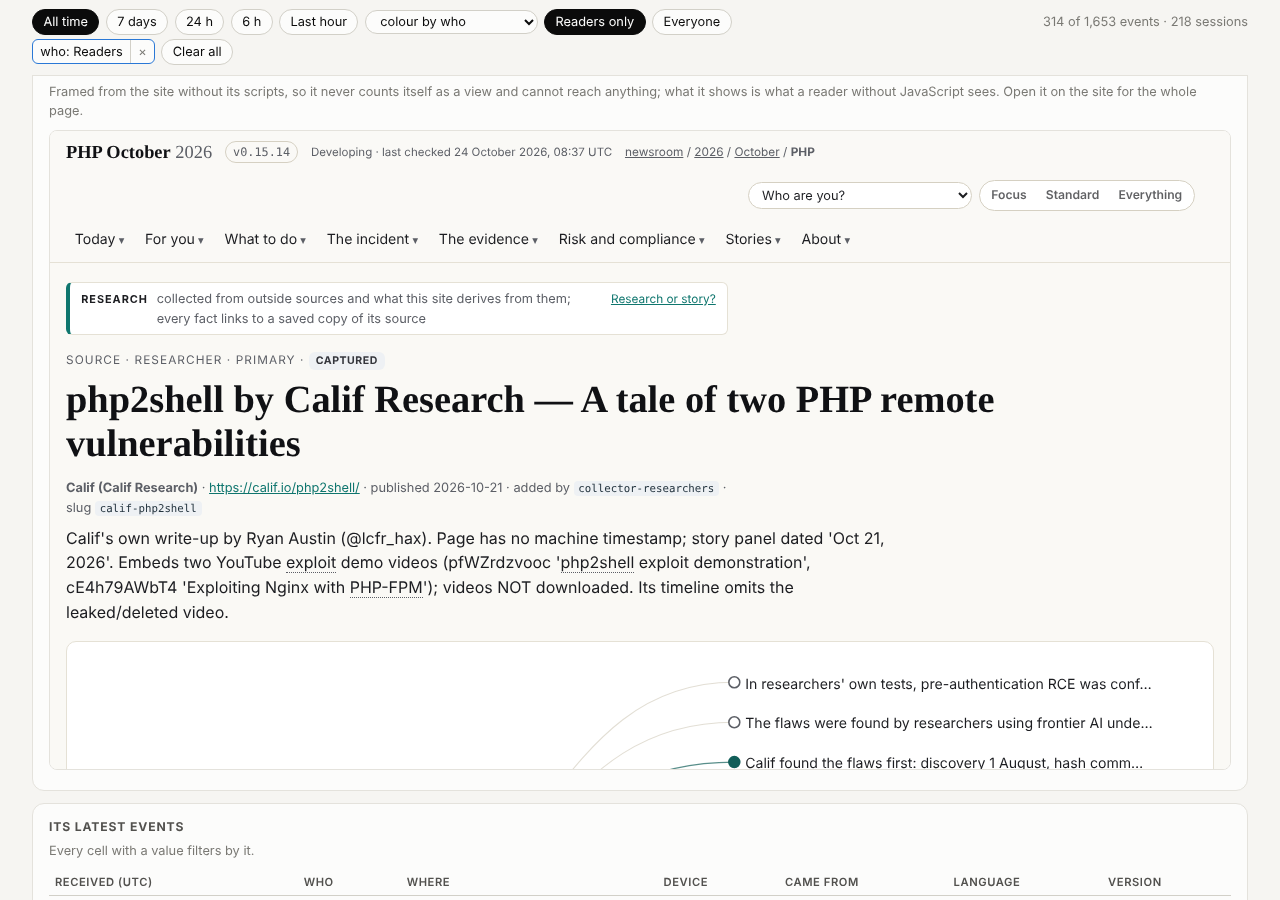Set time range to 6 h
The width and height of the screenshot is (1280, 900).
pyautogui.click(x=252, y=22)
